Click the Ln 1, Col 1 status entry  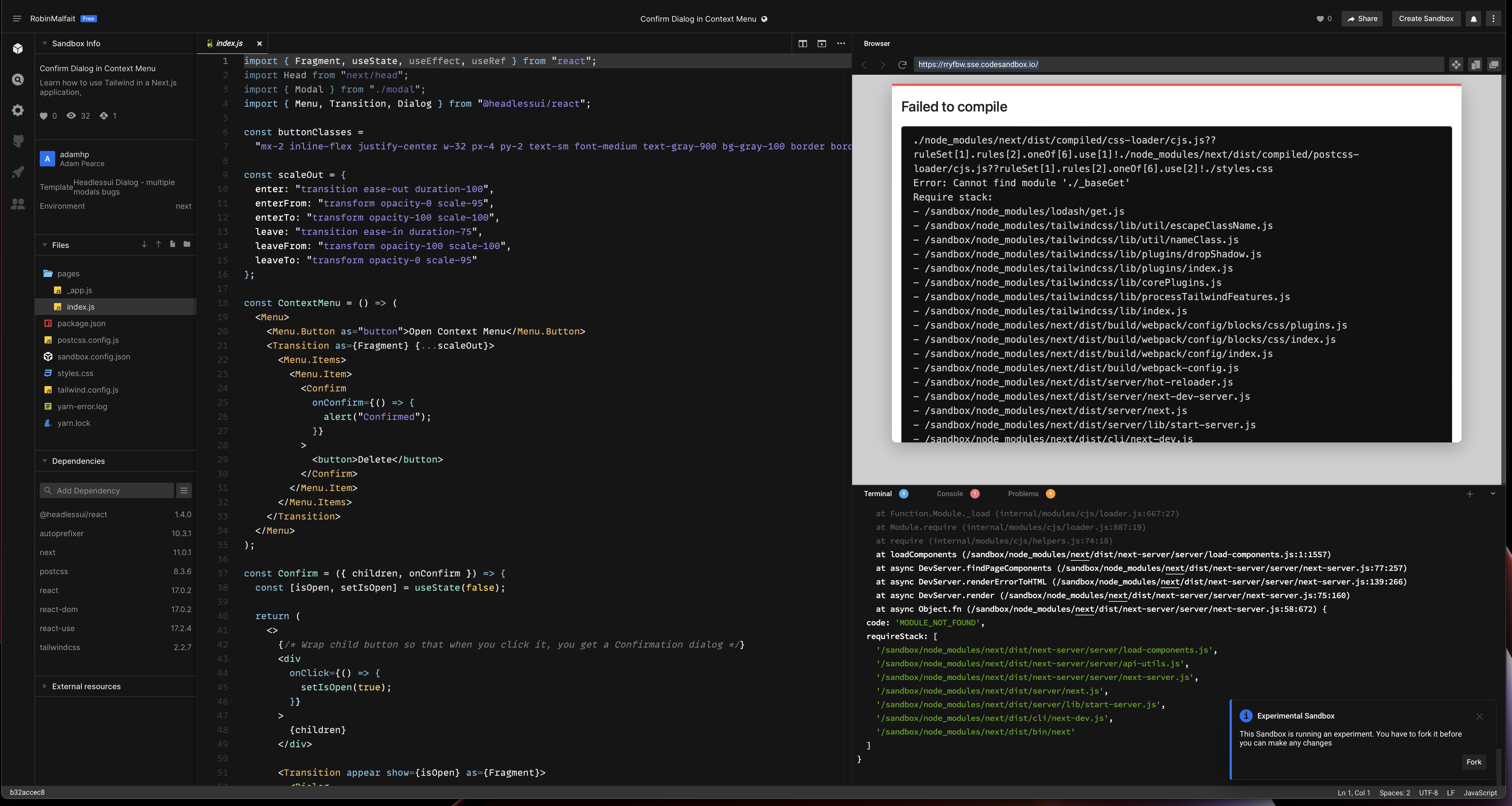coord(1354,793)
